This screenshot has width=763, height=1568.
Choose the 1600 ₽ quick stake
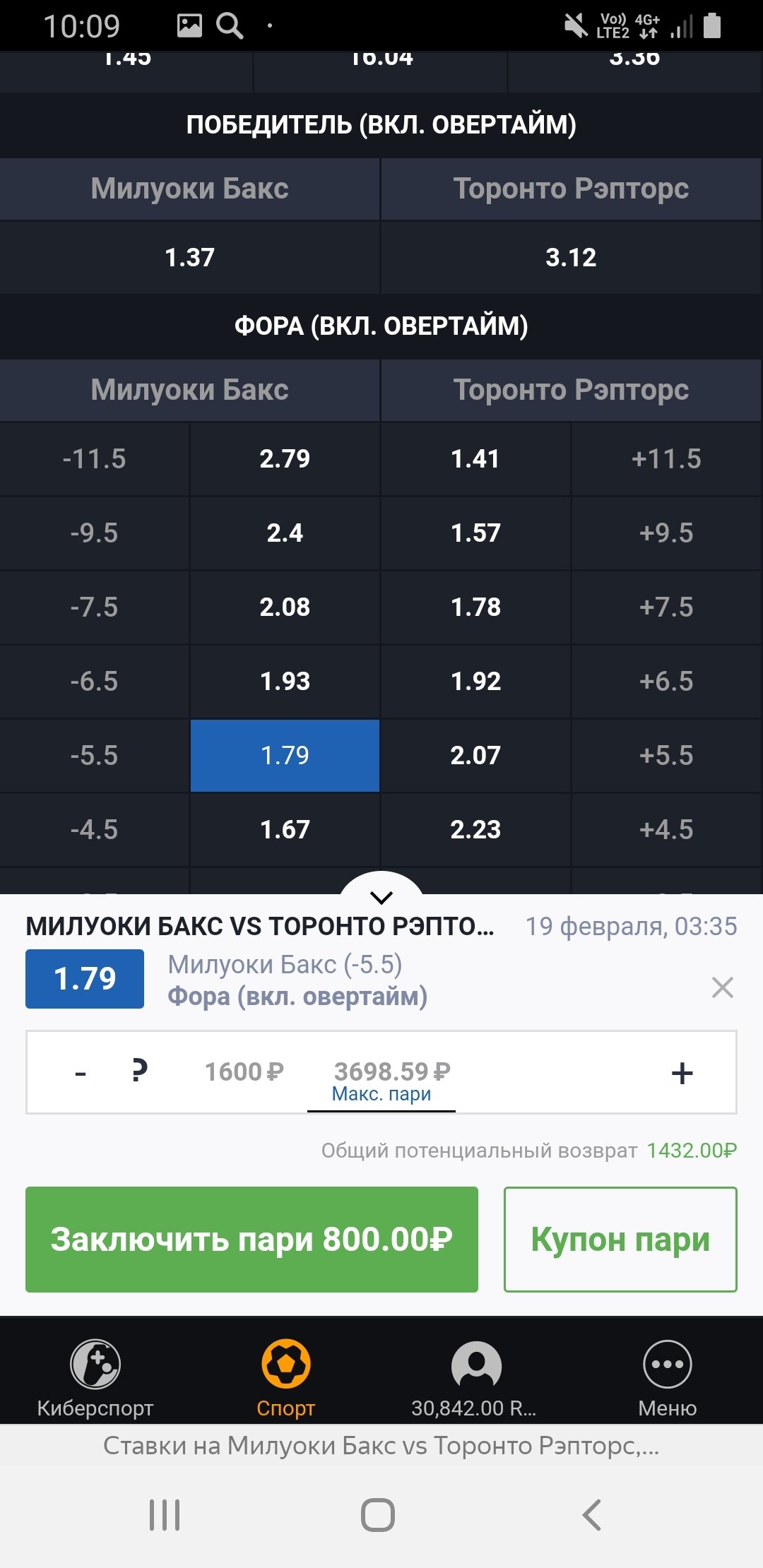click(x=244, y=1072)
